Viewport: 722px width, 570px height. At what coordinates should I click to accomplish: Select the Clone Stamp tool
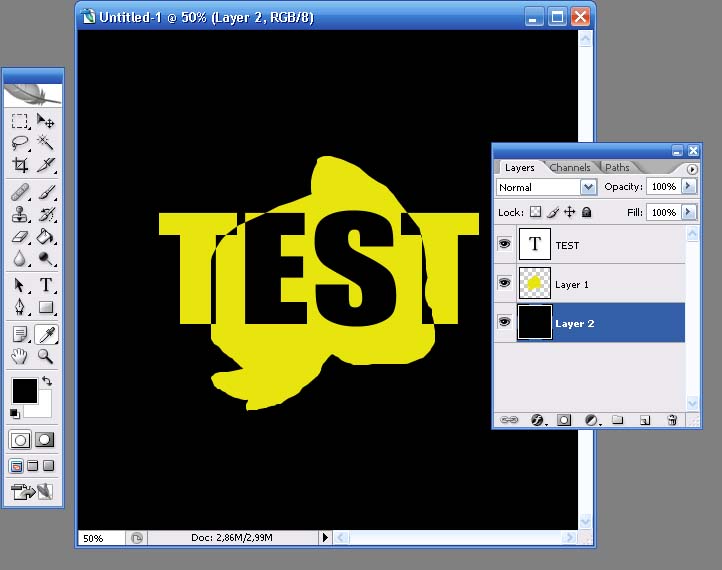(x=20, y=214)
